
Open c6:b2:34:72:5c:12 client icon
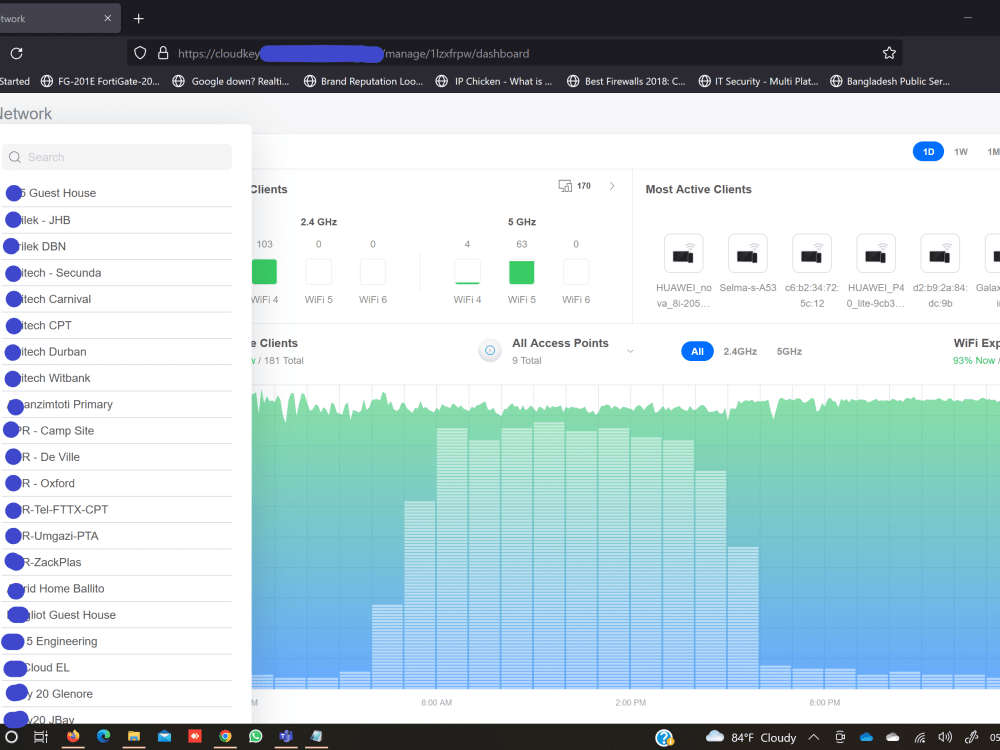point(812,254)
